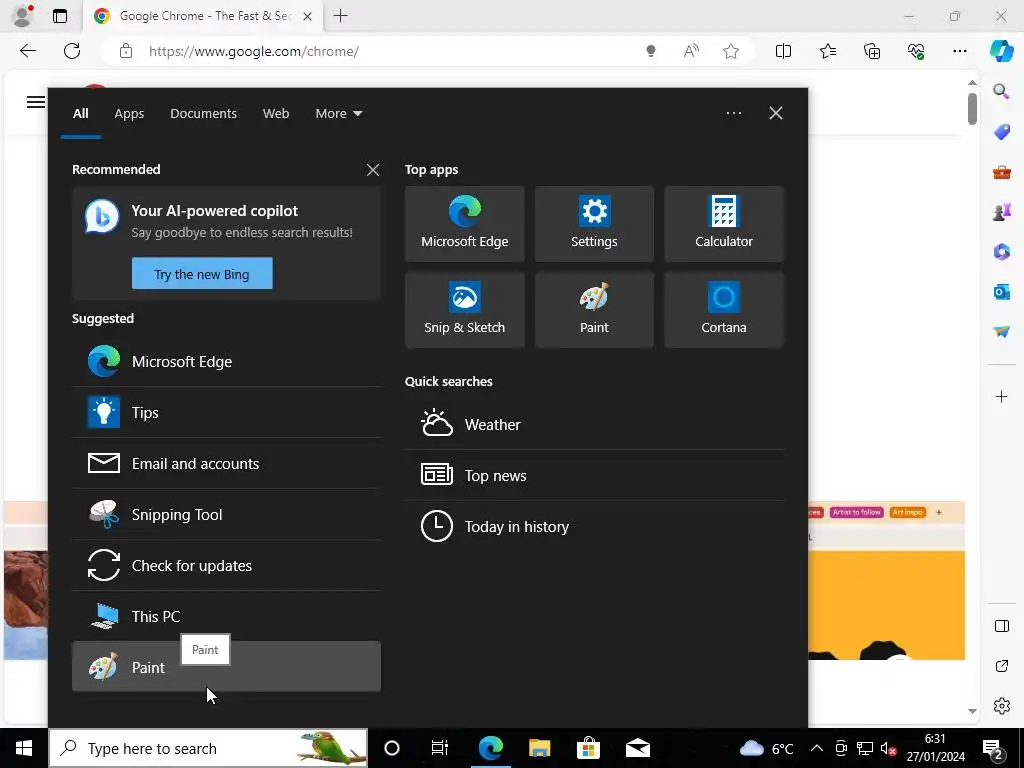This screenshot has width=1024, height=768.
Task: Toggle Read aloud icon in address bar
Action: point(691,51)
